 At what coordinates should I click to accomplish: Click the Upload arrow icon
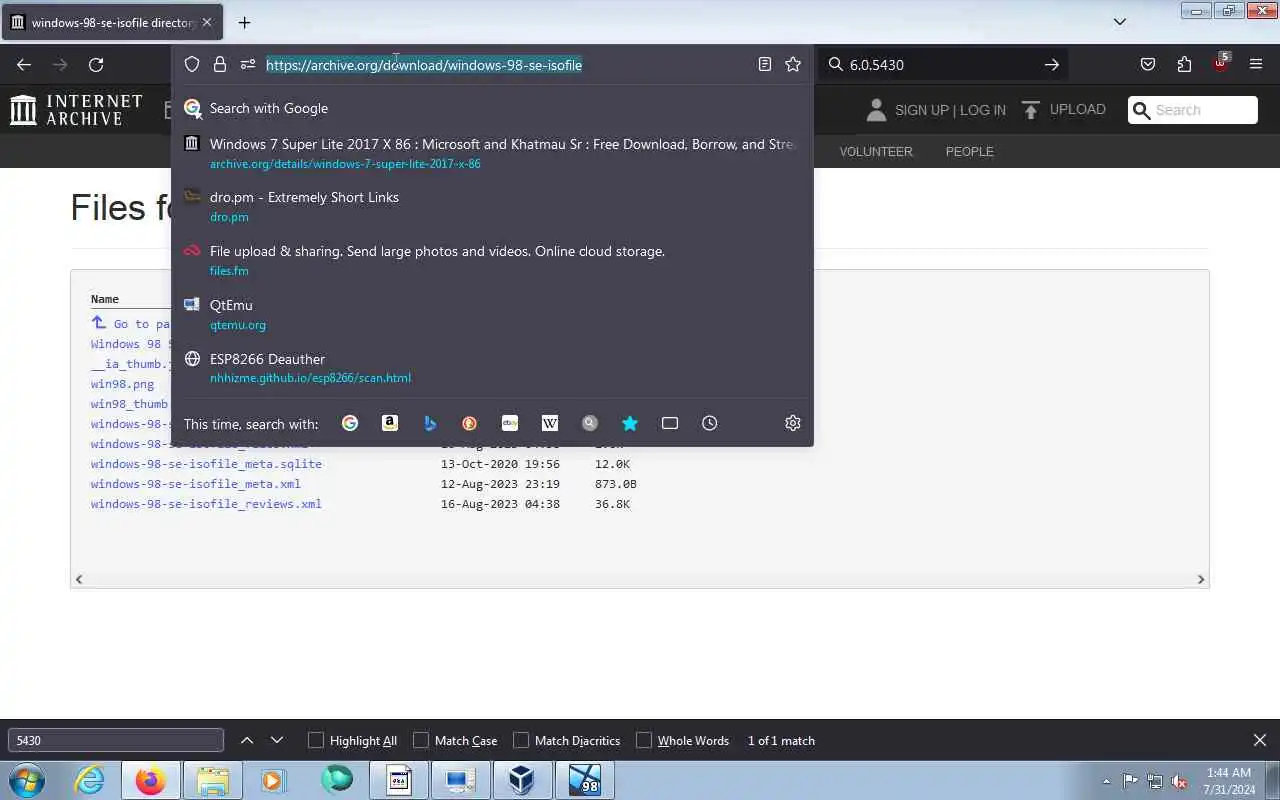tap(1031, 110)
